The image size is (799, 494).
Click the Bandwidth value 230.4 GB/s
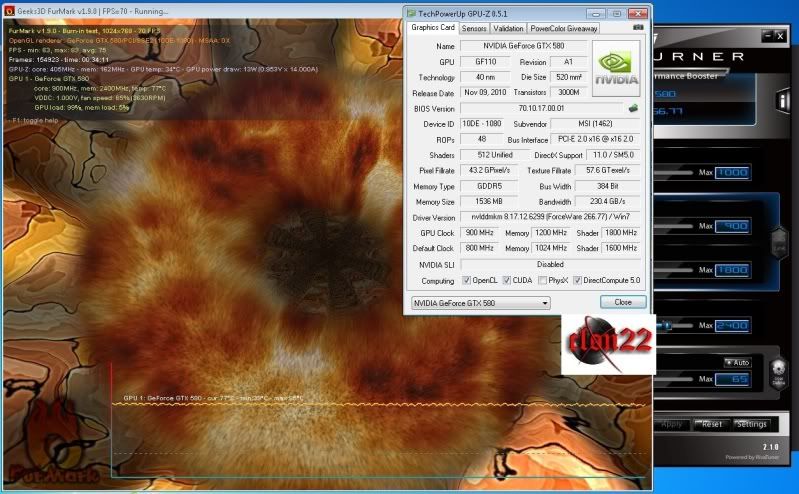click(x=607, y=201)
